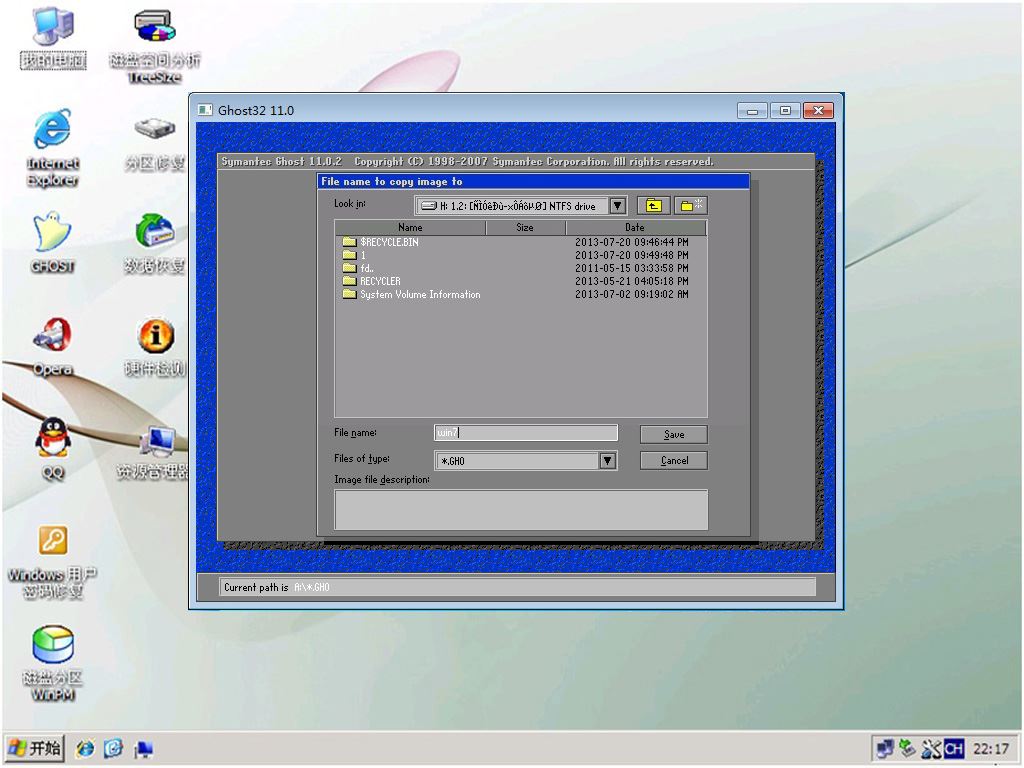The height and width of the screenshot is (768, 1024).
Task: Click the Cancel button
Action: click(674, 460)
